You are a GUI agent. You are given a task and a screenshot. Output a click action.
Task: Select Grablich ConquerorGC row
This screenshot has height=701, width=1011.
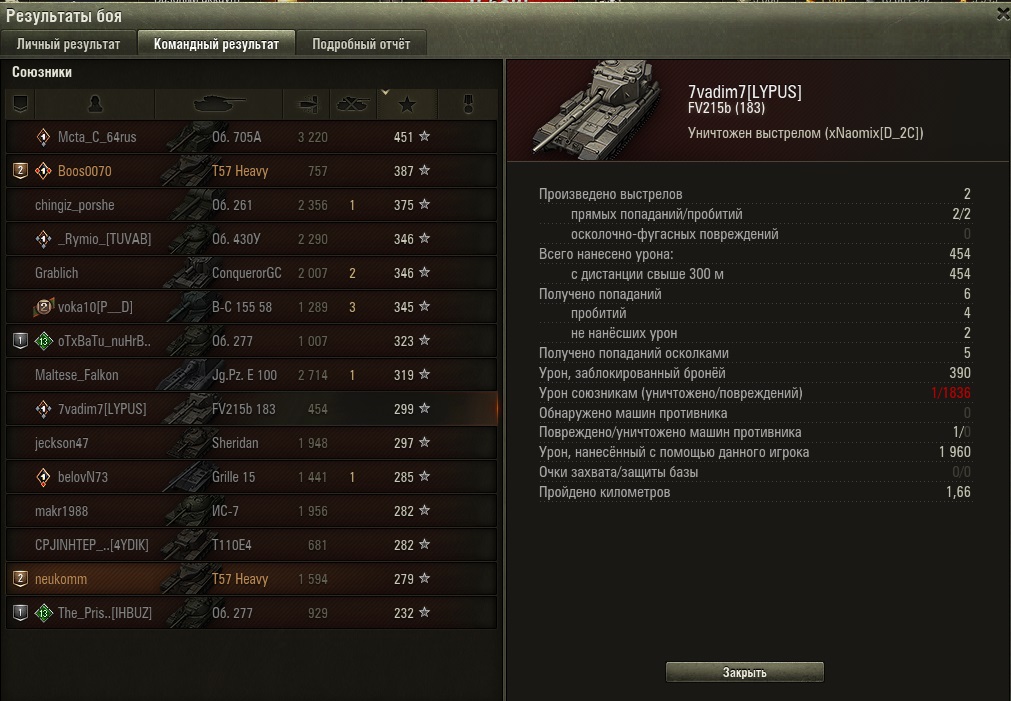tap(251, 273)
